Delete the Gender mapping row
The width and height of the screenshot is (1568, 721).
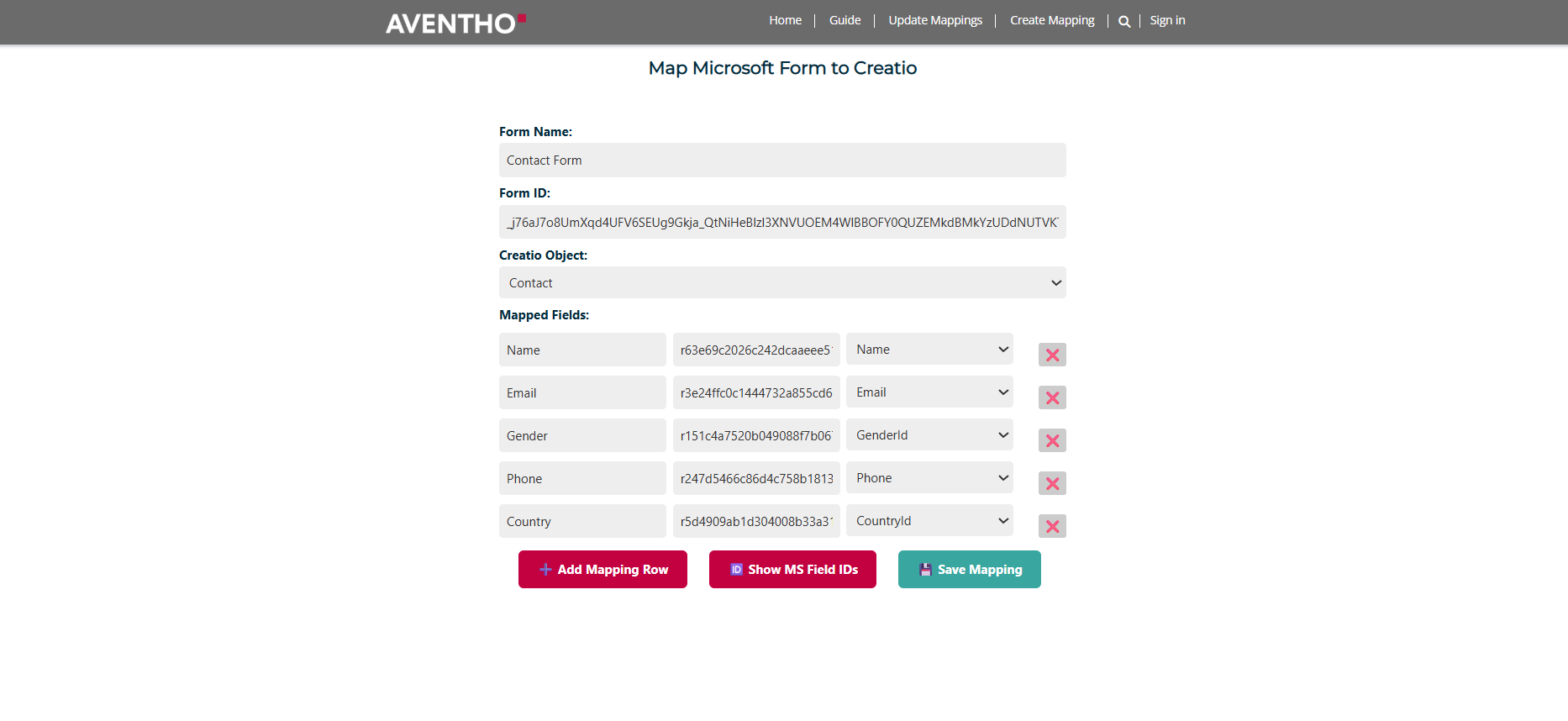point(1052,440)
